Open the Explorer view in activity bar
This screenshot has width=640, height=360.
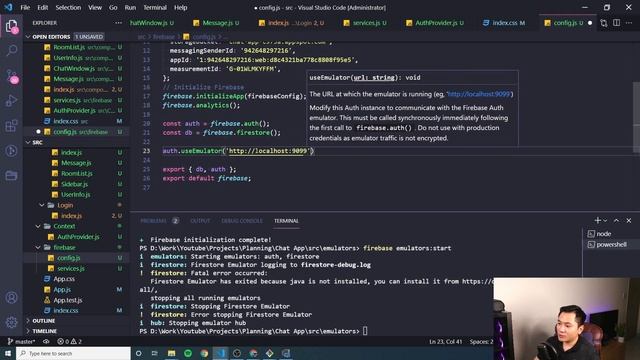(x=11, y=27)
